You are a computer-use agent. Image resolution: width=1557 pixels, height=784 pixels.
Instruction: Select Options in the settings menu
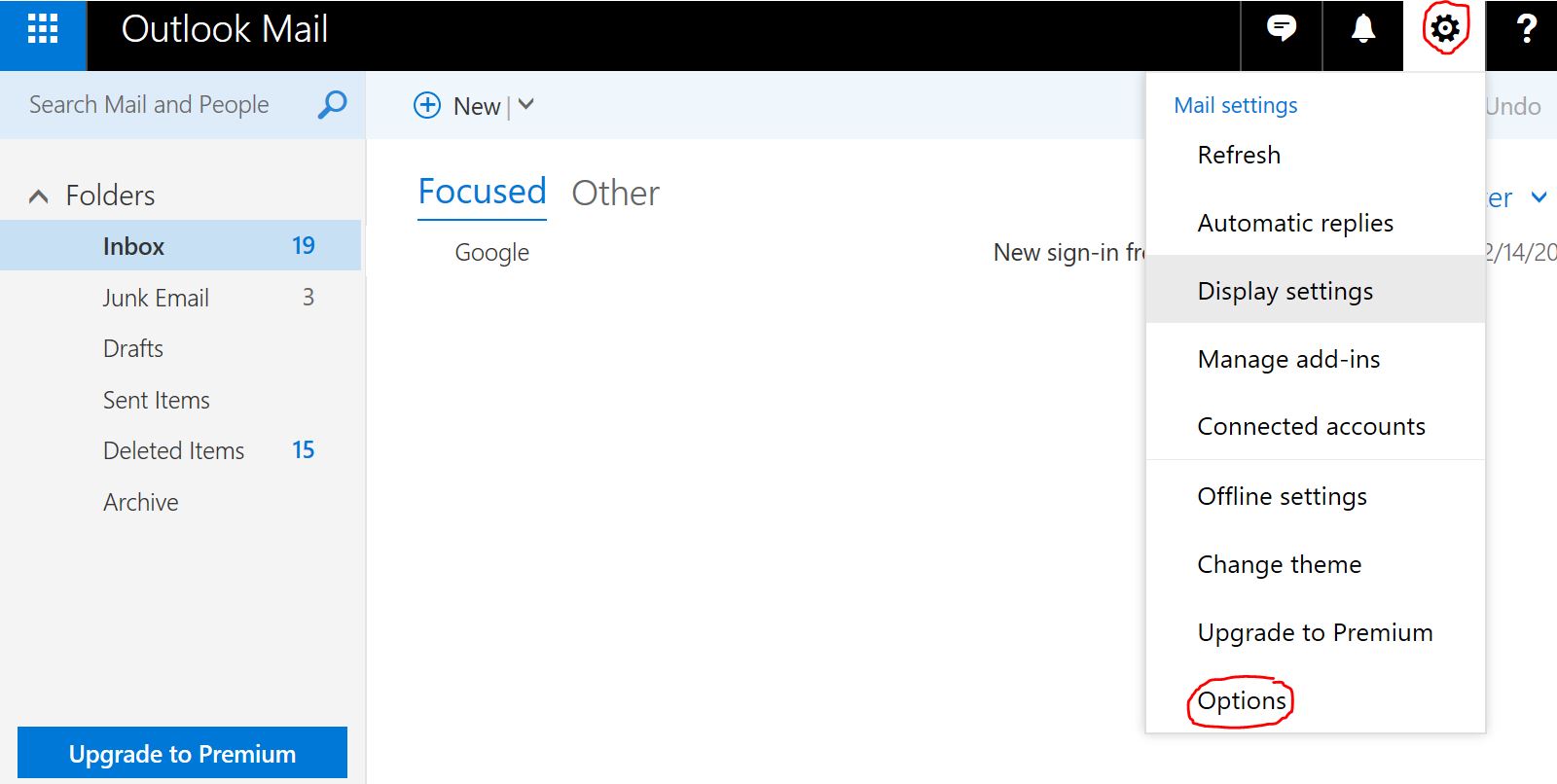pyautogui.click(x=1241, y=700)
